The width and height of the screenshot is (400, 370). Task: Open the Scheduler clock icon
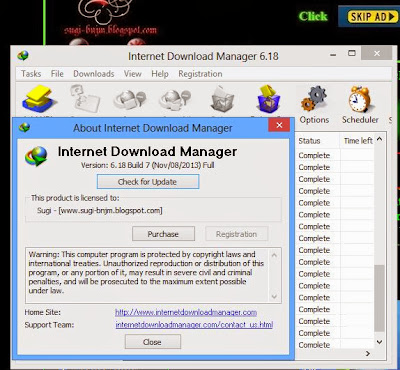pyautogui.click(x=360, y=105)
